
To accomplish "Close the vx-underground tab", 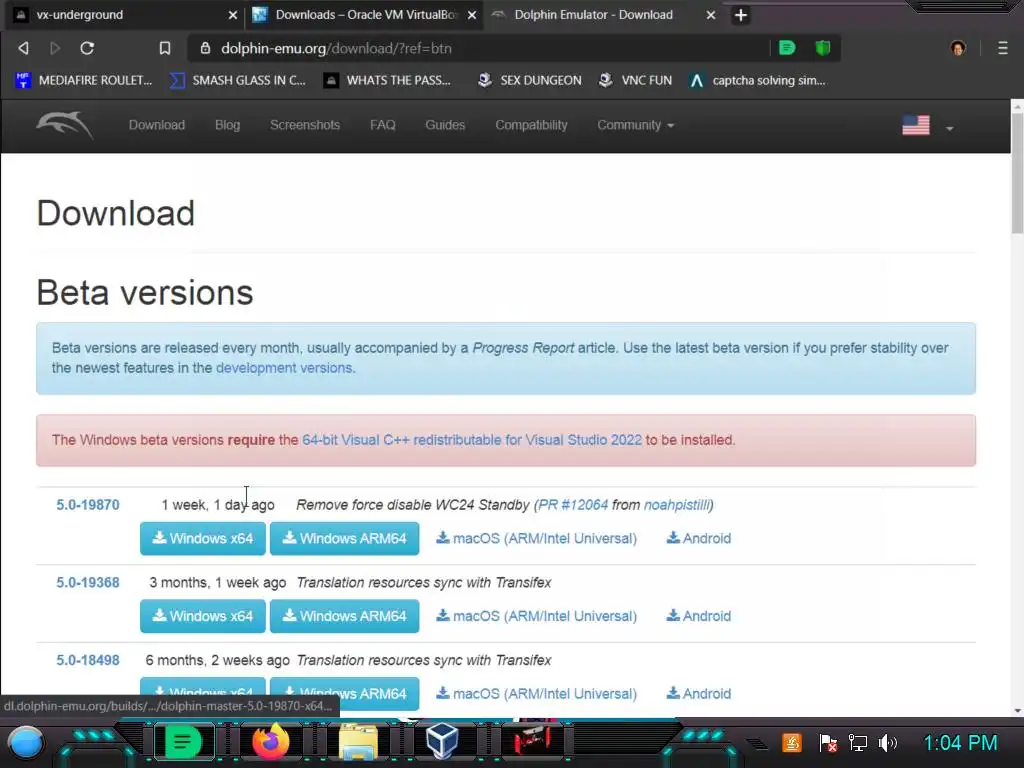I will pyautogui.click(x=232, y=15).
